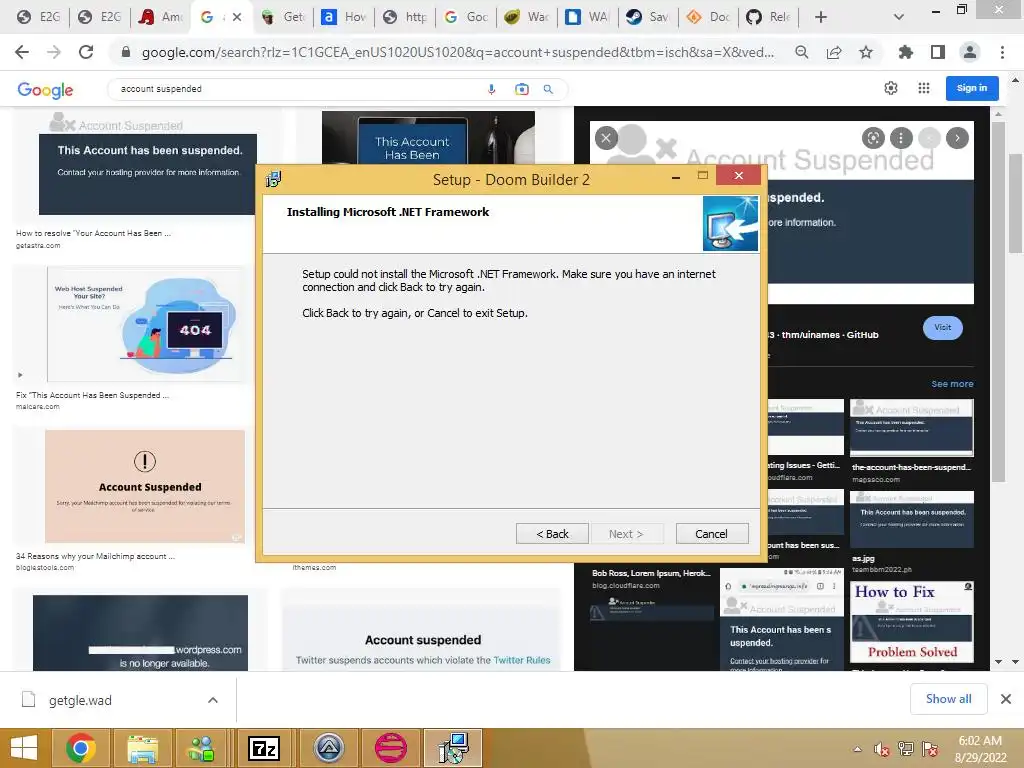Click the Visit button in preview
1024x768 pixels.
(x=942, y=327)
